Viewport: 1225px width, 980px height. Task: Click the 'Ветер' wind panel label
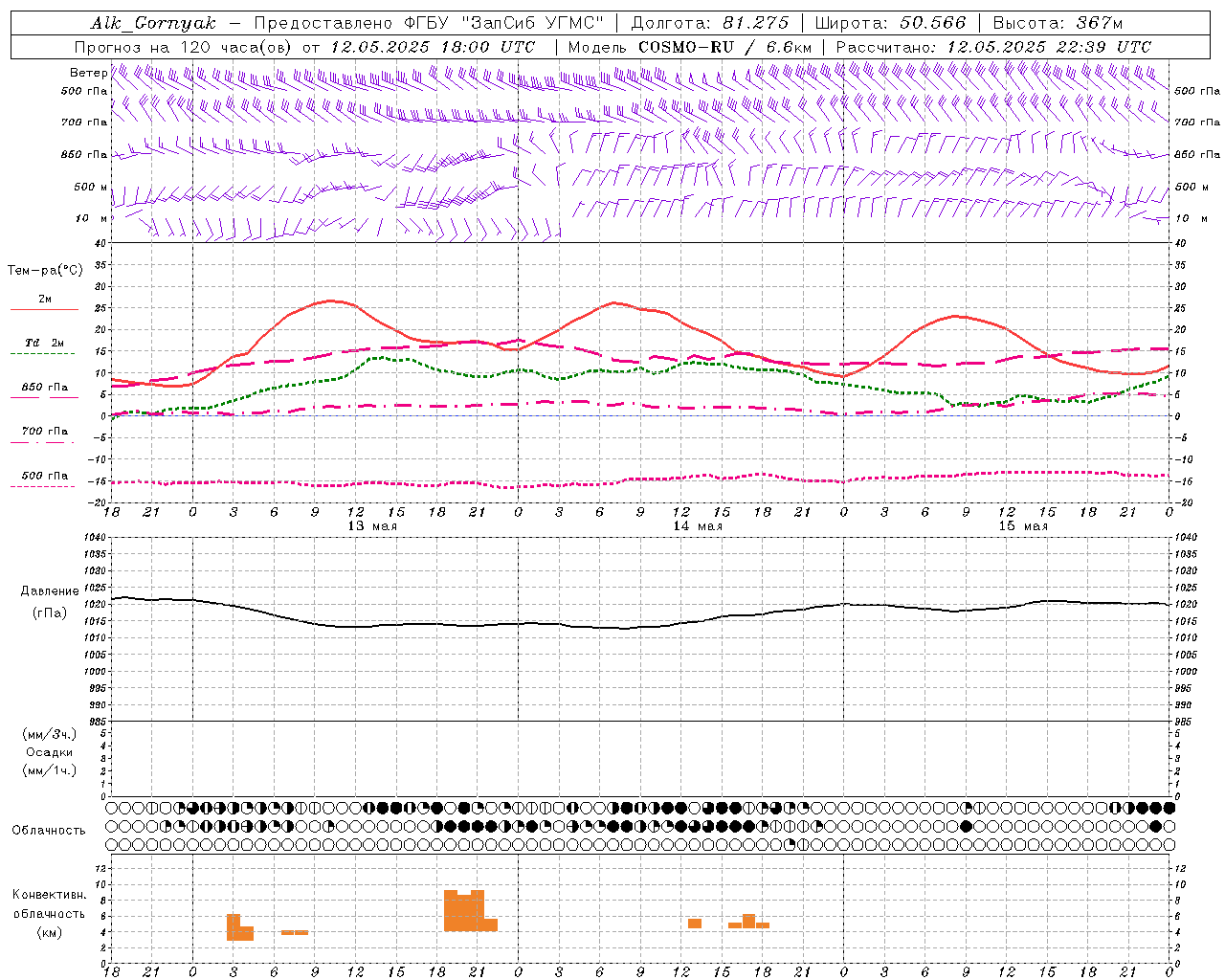point(88,73)
